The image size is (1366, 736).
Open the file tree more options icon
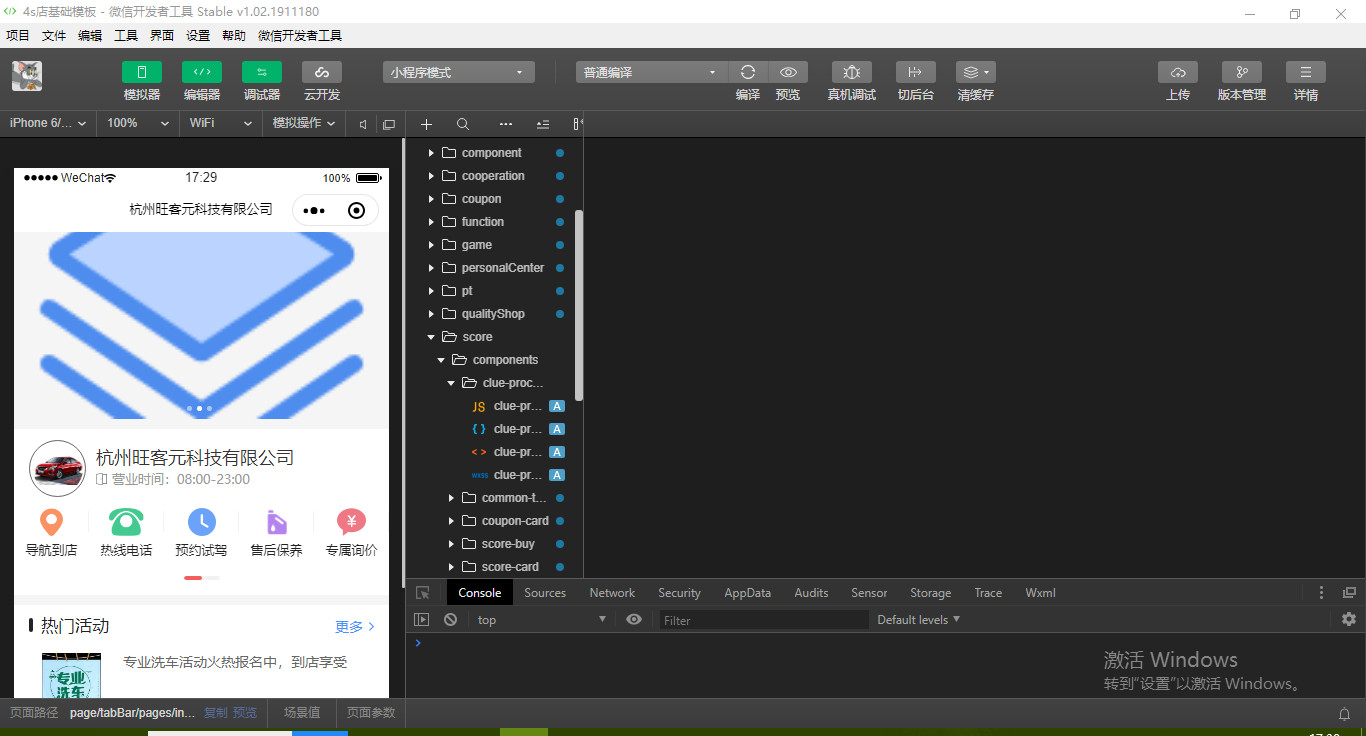(506, 124)
